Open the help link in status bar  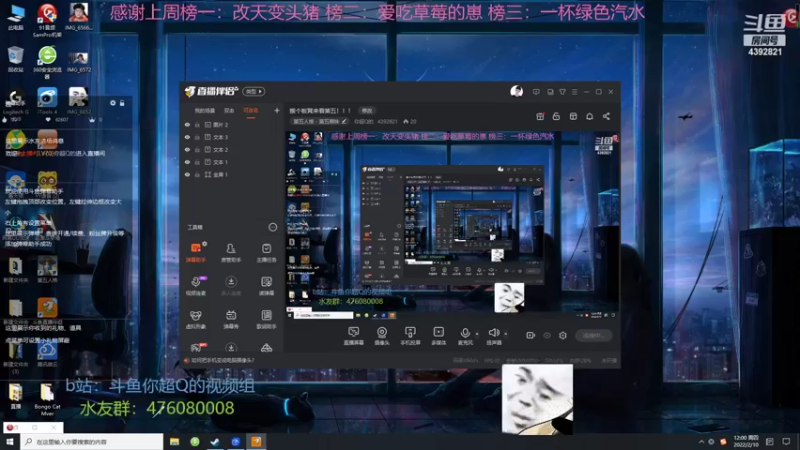point(223,360)
